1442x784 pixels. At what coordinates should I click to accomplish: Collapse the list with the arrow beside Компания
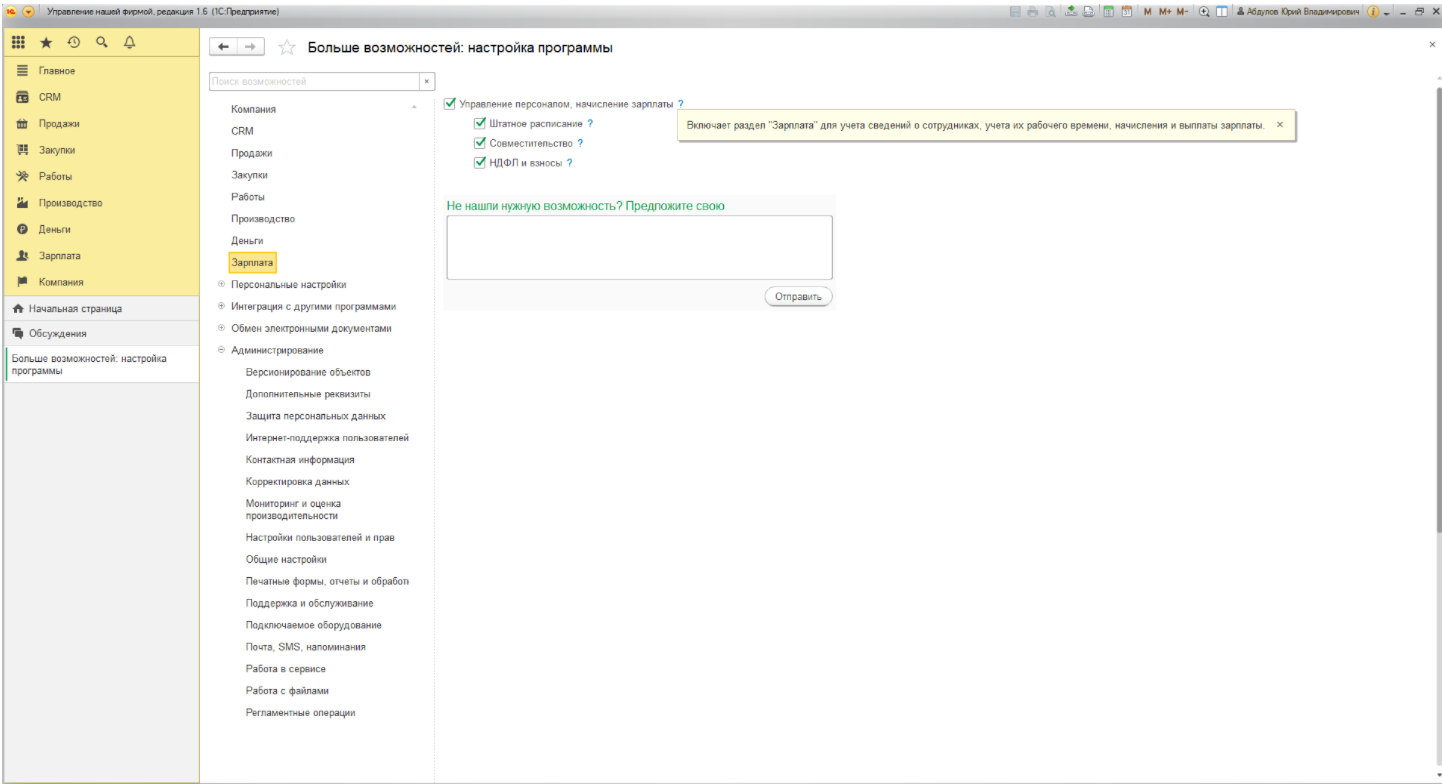[414, 108]
